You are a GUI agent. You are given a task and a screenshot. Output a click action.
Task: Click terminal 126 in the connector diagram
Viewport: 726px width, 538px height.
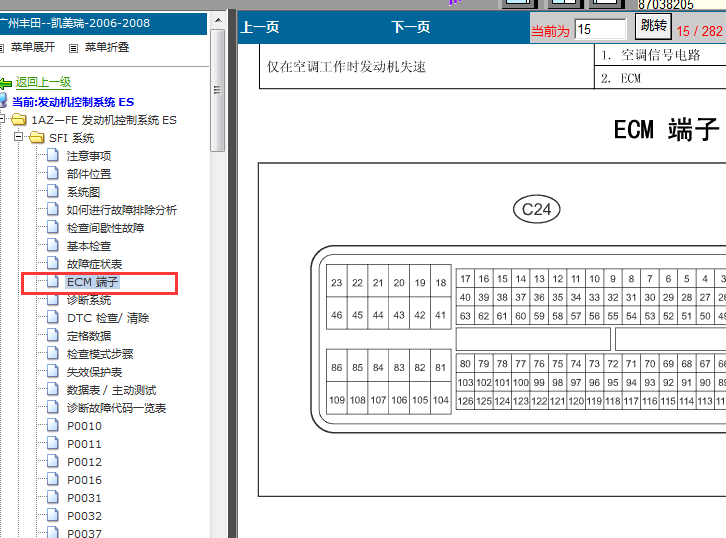pyautogui.click(x=465, y=401)
